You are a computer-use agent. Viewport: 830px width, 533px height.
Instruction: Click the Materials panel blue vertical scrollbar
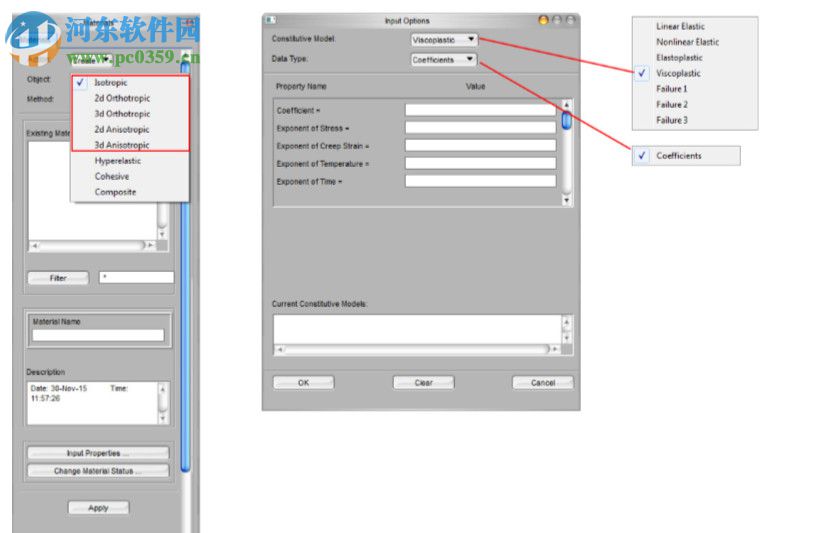pyautogui.click(x=185, y=265)
